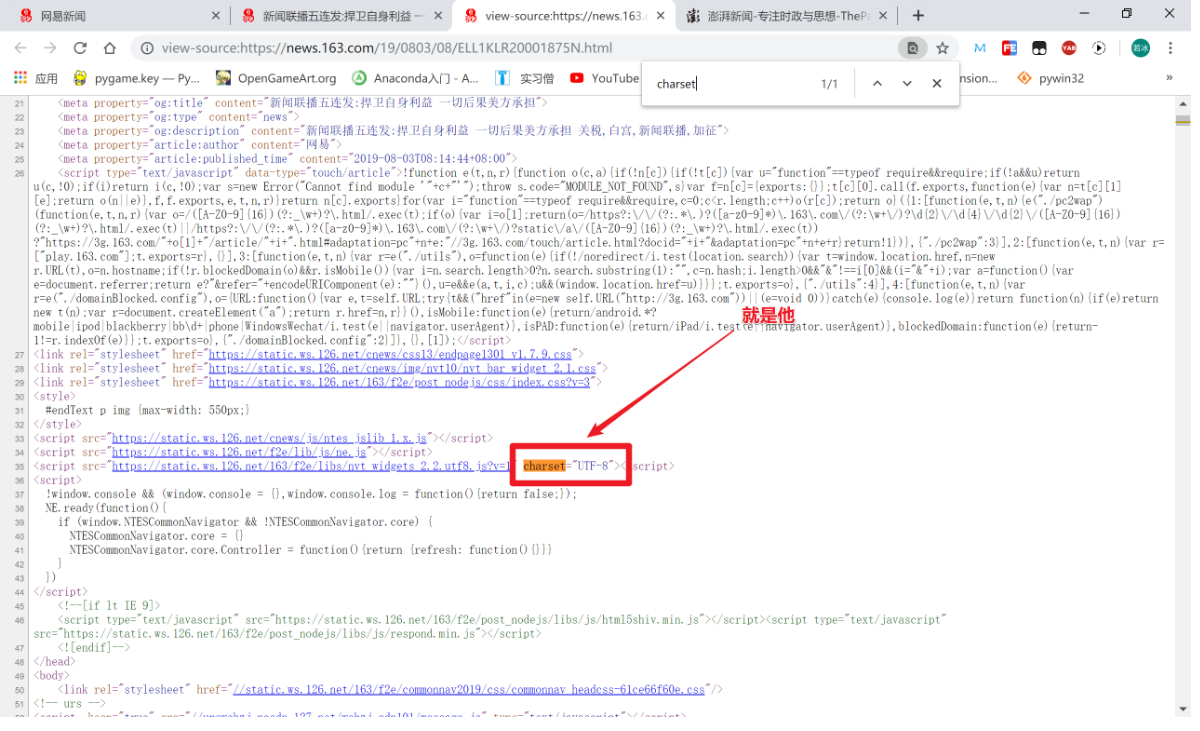1200x731 pixels.
Task: Open the ntes_jslib_1.x.js link
Action: [x=269, y=438]
